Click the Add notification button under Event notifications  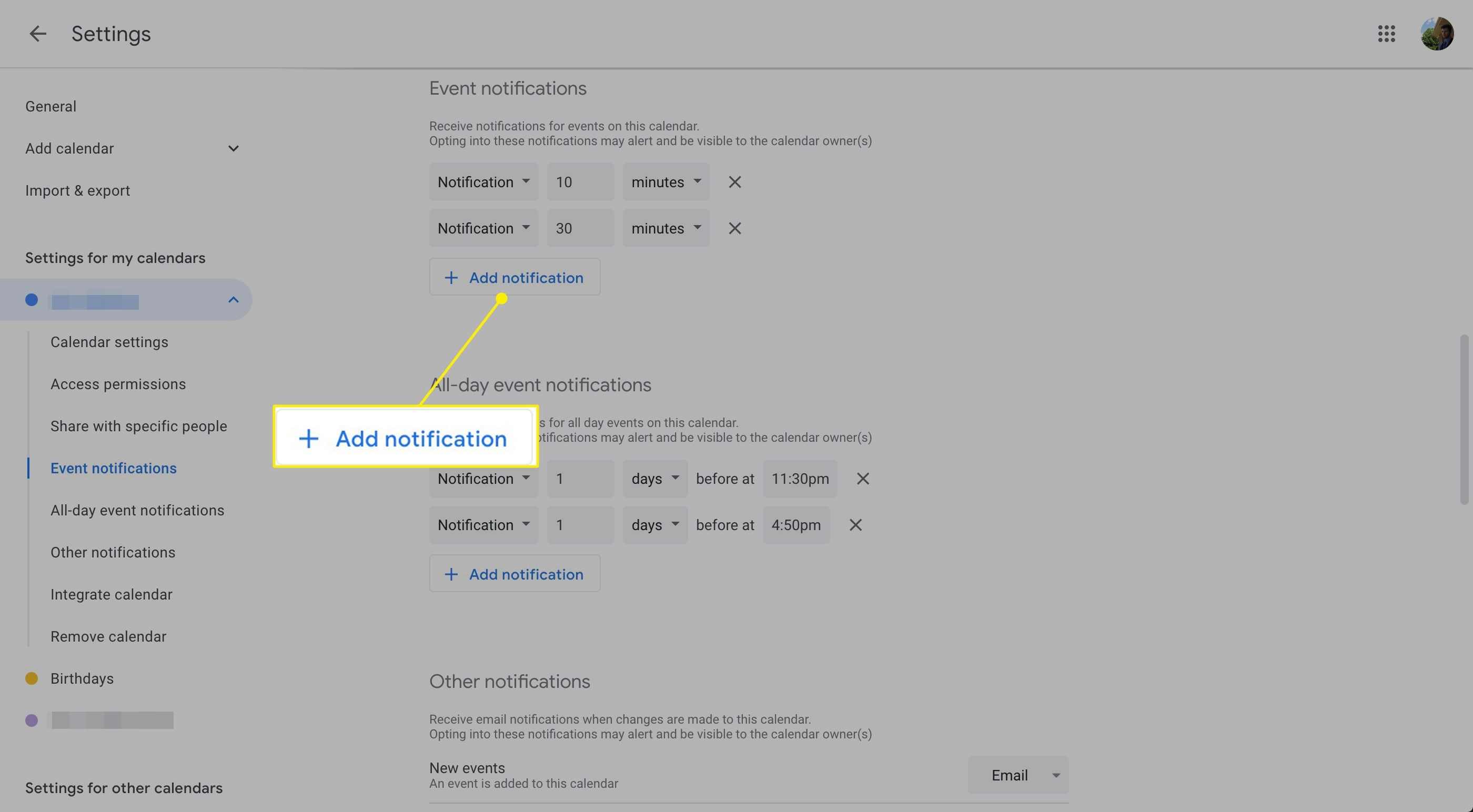[x=514, y=276]
